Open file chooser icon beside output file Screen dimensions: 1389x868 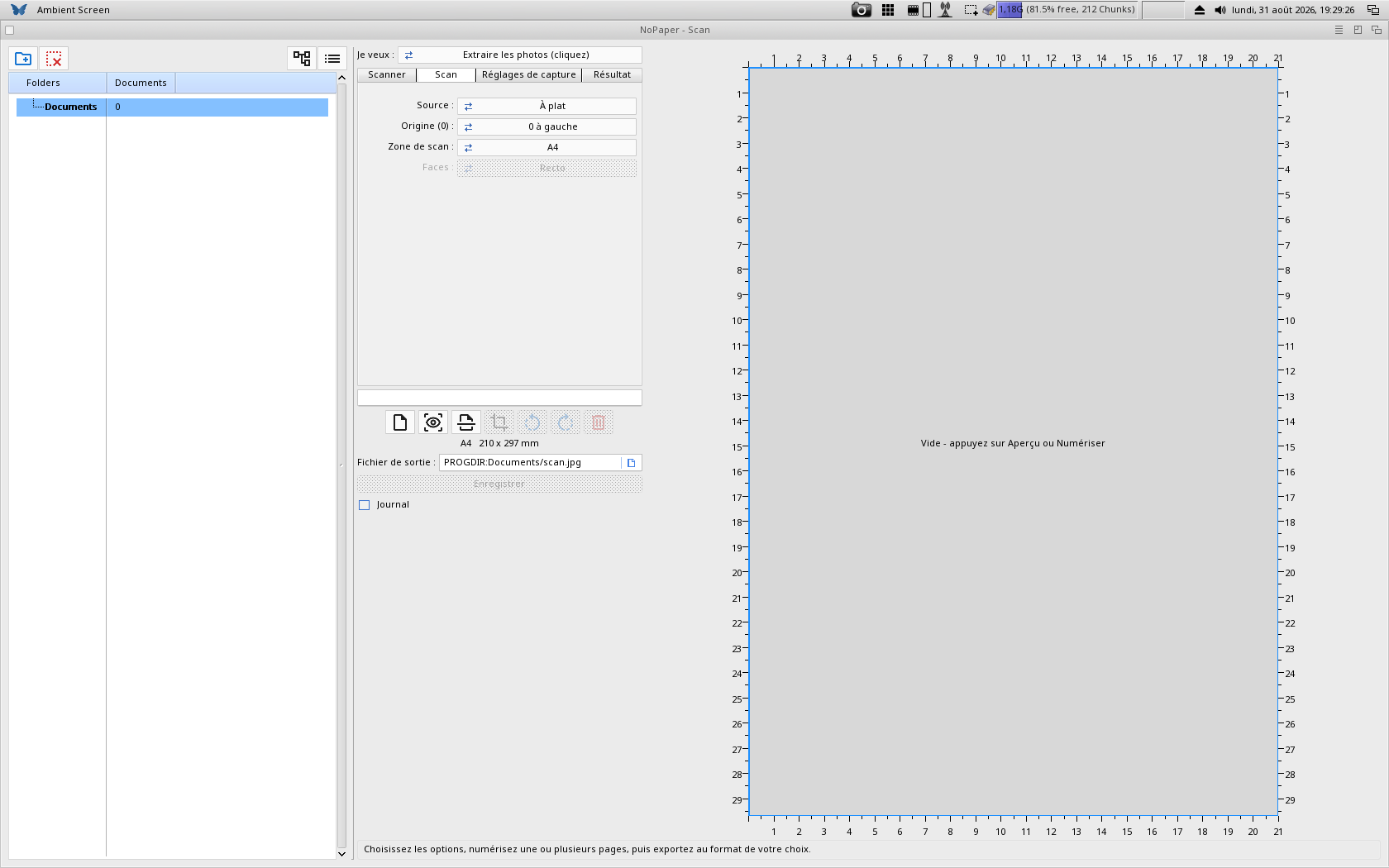632,463
